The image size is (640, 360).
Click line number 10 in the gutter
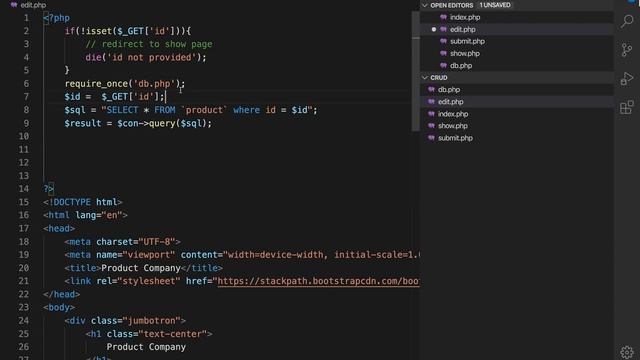point(24,136)
